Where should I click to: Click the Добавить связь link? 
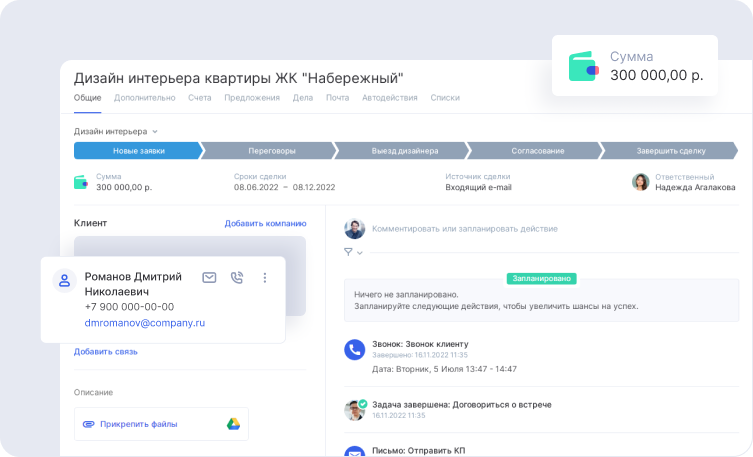pos(106,351)
